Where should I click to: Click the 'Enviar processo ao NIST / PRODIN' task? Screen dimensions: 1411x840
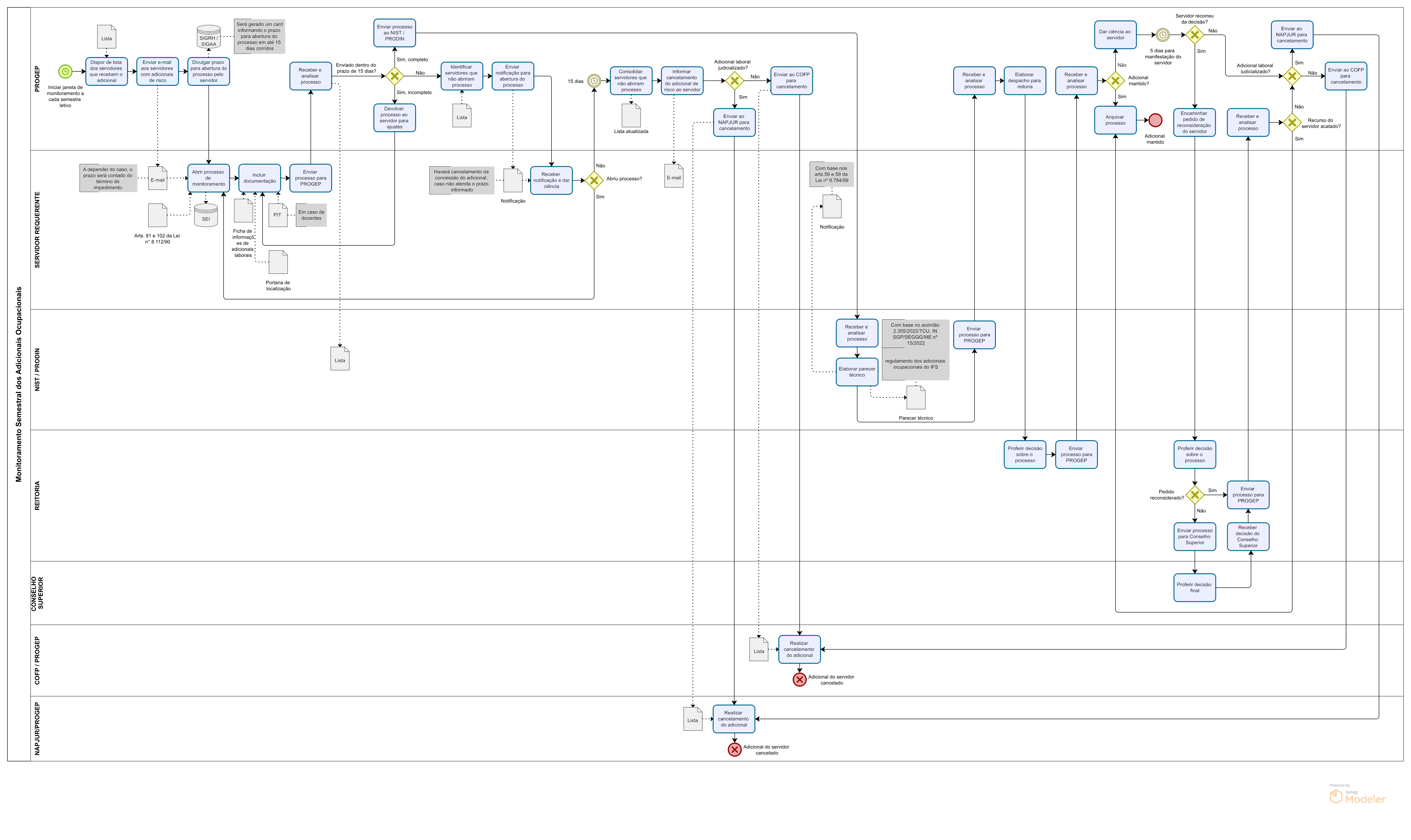click(x=394, y=33)
